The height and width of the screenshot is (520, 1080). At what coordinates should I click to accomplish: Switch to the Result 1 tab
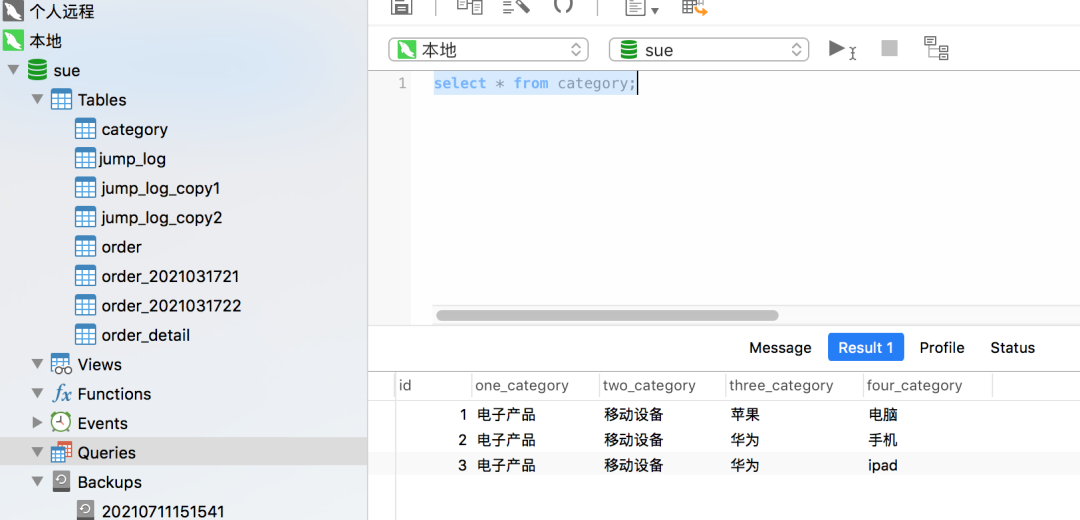pos(866,348)
